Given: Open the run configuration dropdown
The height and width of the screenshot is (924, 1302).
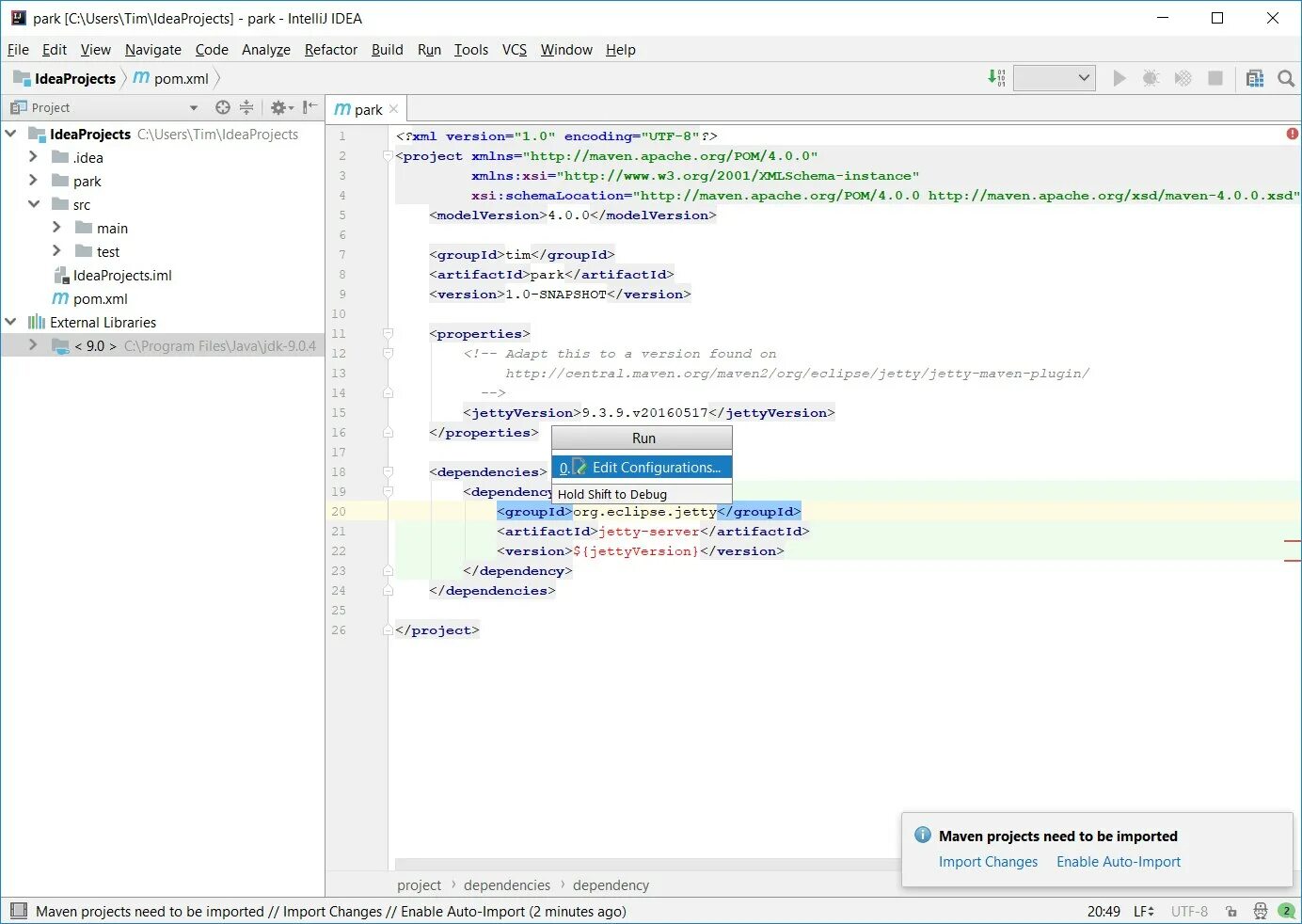Looking at the screenshot, I should (x=1055, y=78).
